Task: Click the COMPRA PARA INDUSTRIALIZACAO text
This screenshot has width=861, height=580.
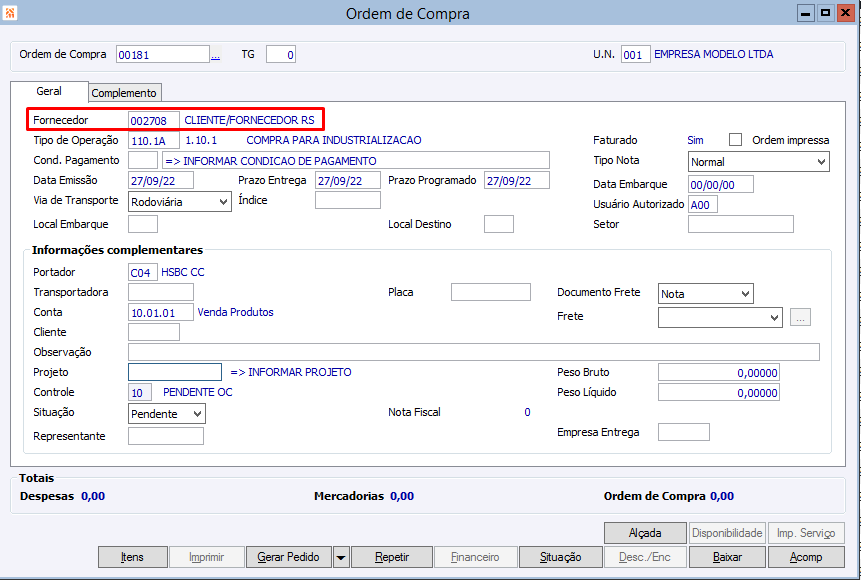Action: pyautogui.click(x=334, y=140)
